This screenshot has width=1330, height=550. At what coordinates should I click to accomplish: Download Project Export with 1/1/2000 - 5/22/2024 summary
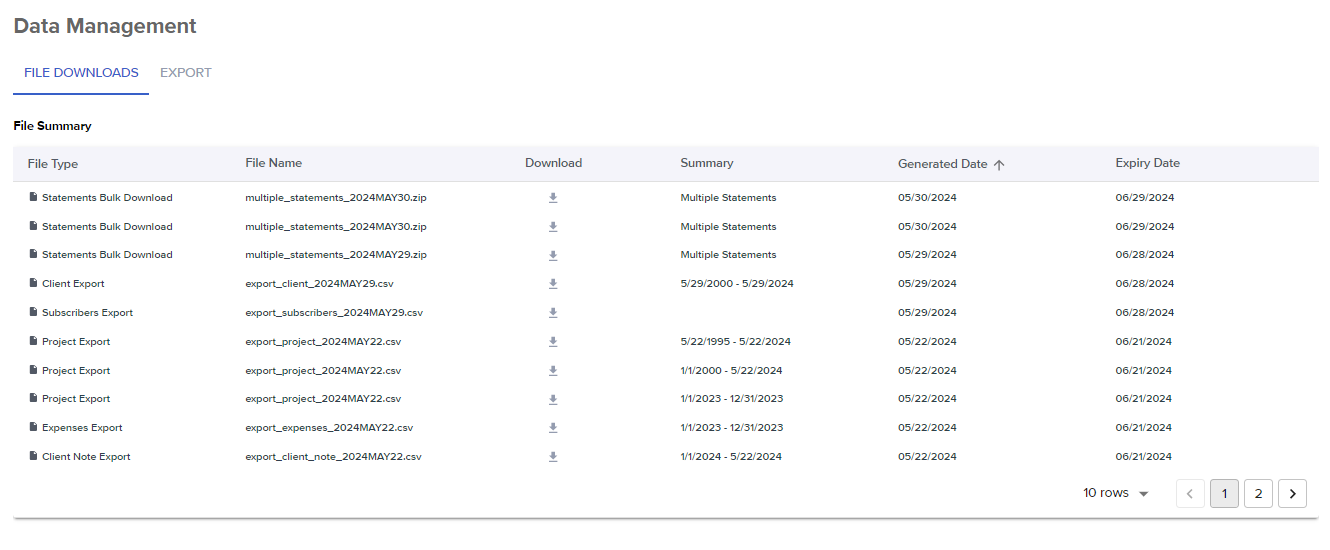[553, 371]
